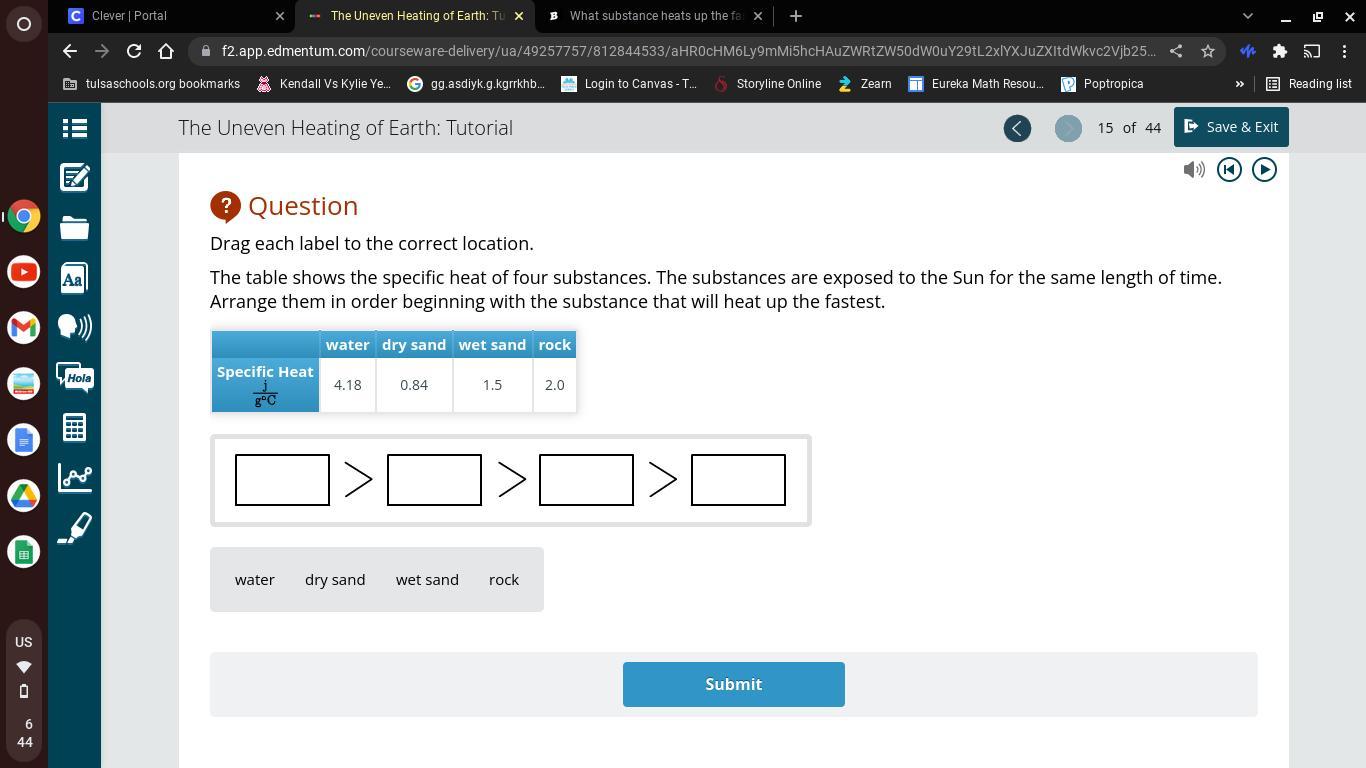This screenshot has height=768, width=1366.
Task: Select the dry sand label
Action: [x=335, y=580]
